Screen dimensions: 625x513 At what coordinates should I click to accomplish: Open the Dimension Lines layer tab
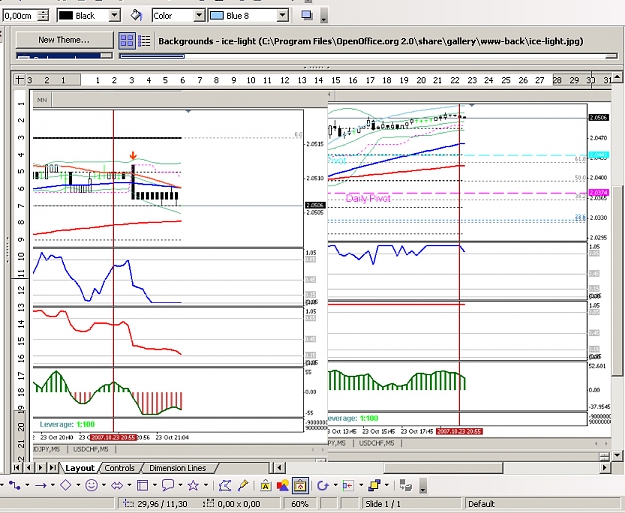177,468
